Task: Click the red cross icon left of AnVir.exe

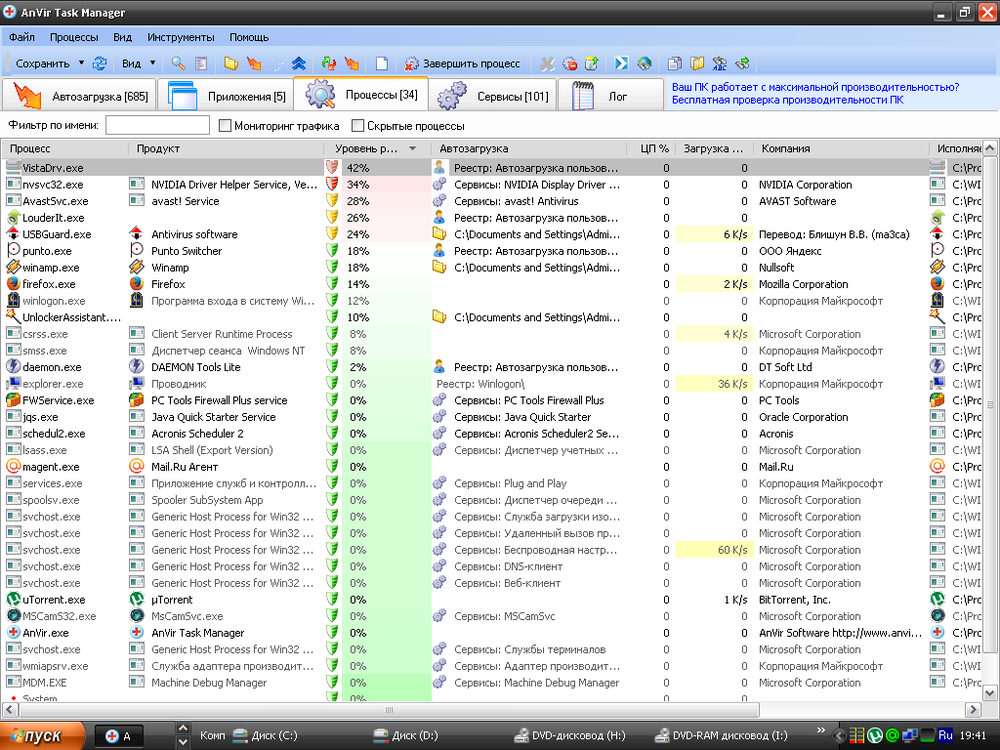Action: point(13,633)
